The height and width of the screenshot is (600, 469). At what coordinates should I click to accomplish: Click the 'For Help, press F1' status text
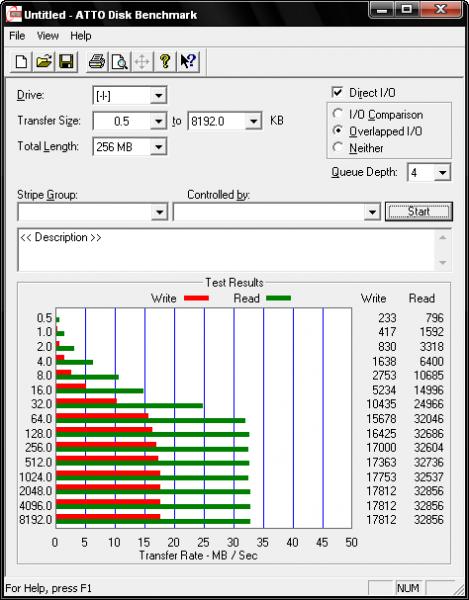click(x=49, y=588)
